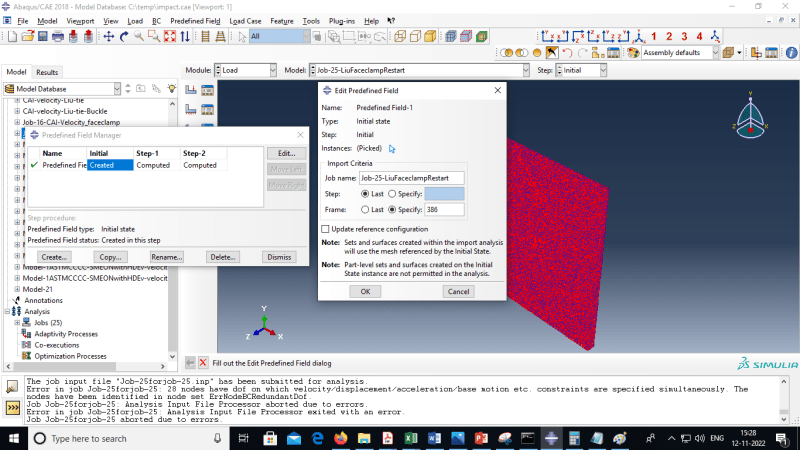Viewport: 800px width, 450px height.
Task: Select the Step Specify radio button
Action: click(x=392, y=194)
